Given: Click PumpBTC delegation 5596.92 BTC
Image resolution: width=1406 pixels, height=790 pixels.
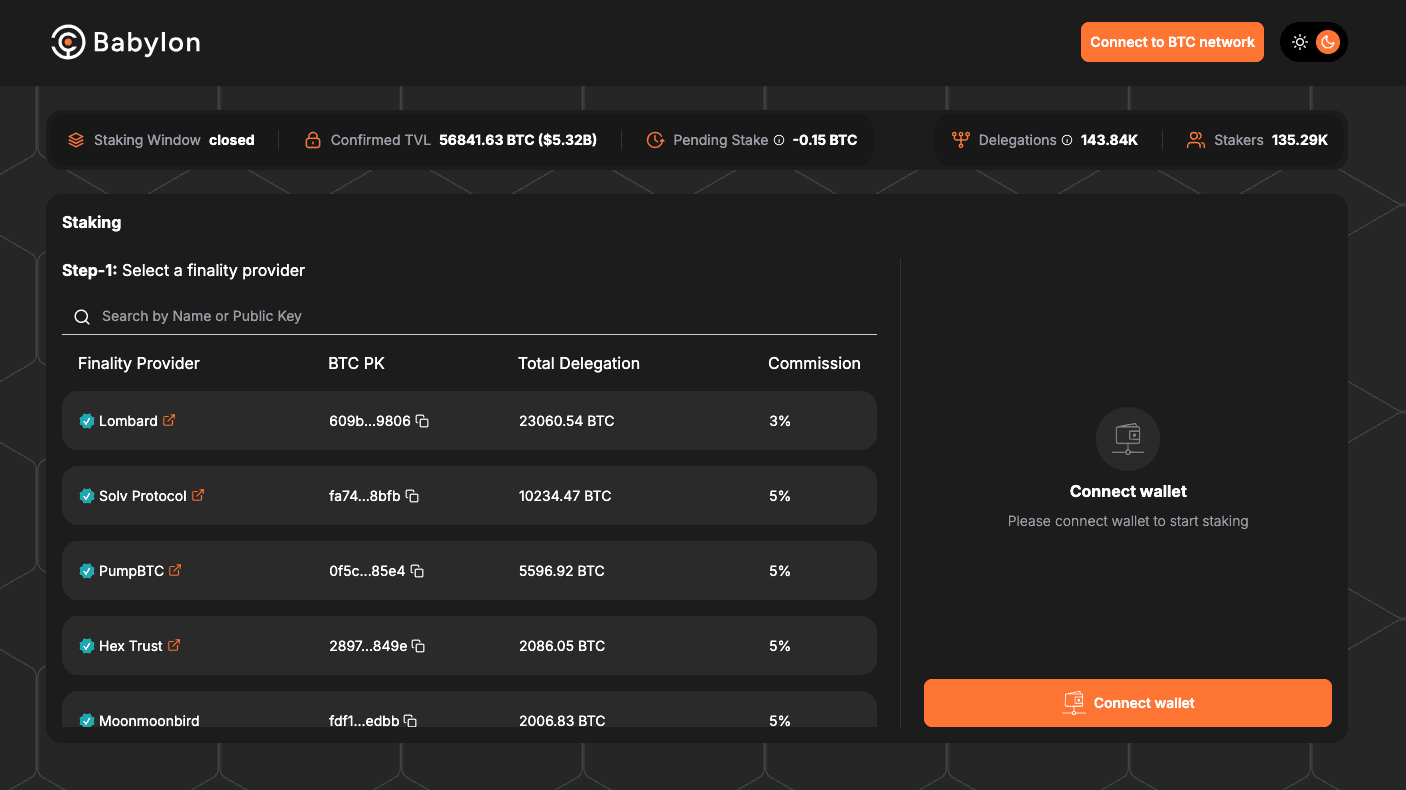Looking at the screenshot, I should pyautogui.click(x=562, y=571).
